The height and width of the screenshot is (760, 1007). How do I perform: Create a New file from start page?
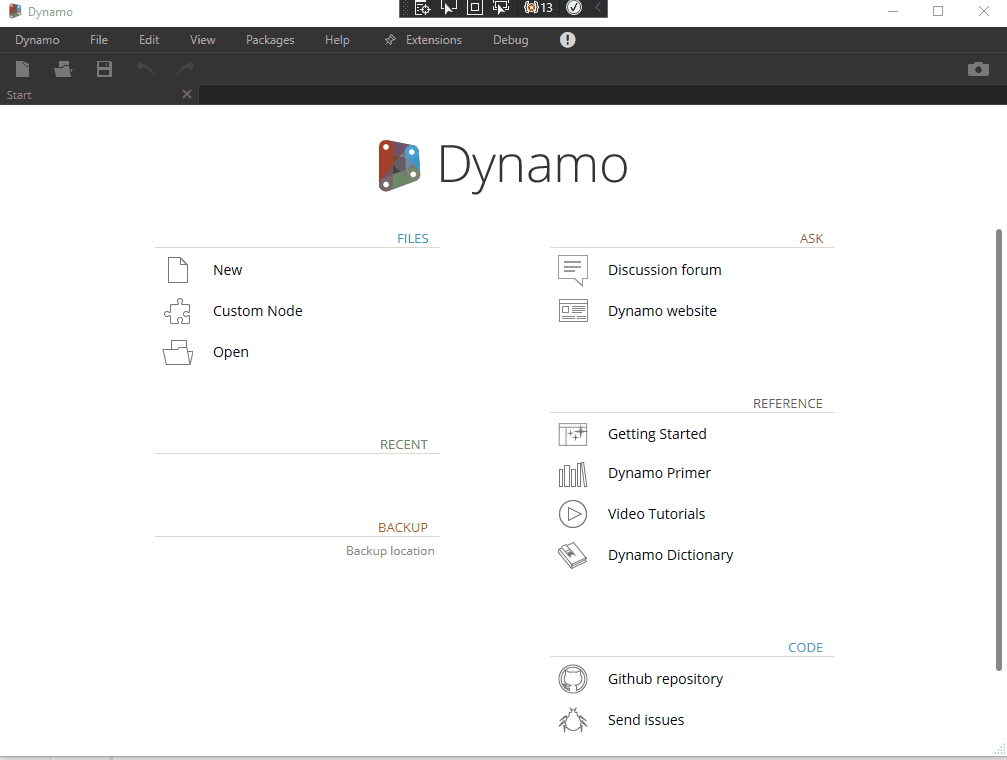point(227,270)
